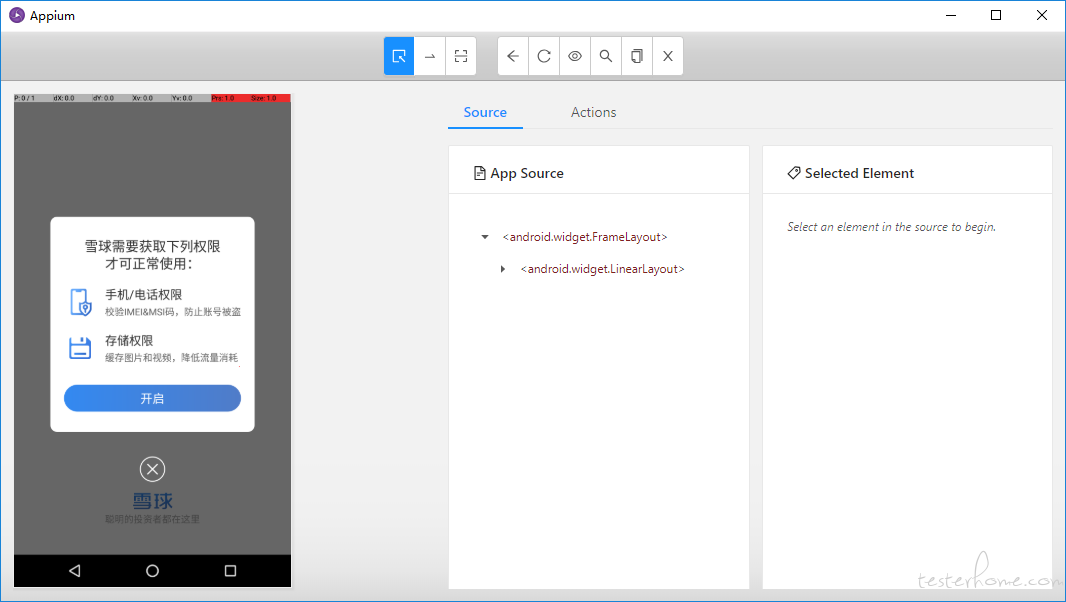Start recording with the eye icon

tap(575, 56)
